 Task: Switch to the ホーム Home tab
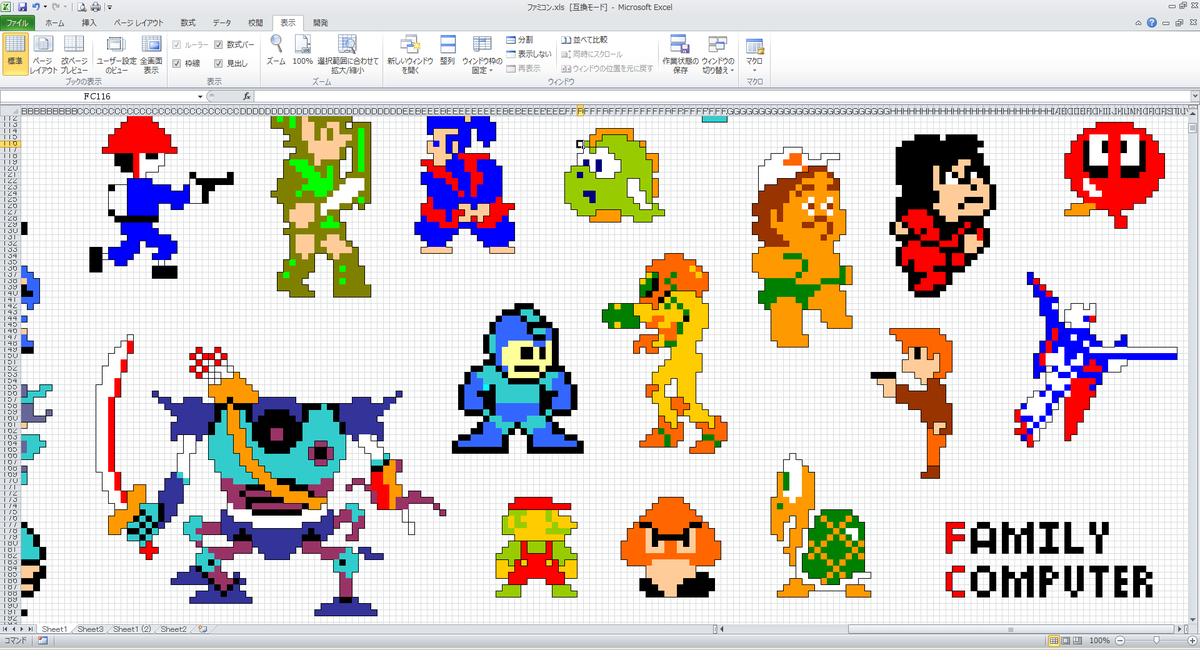(56, 22)
